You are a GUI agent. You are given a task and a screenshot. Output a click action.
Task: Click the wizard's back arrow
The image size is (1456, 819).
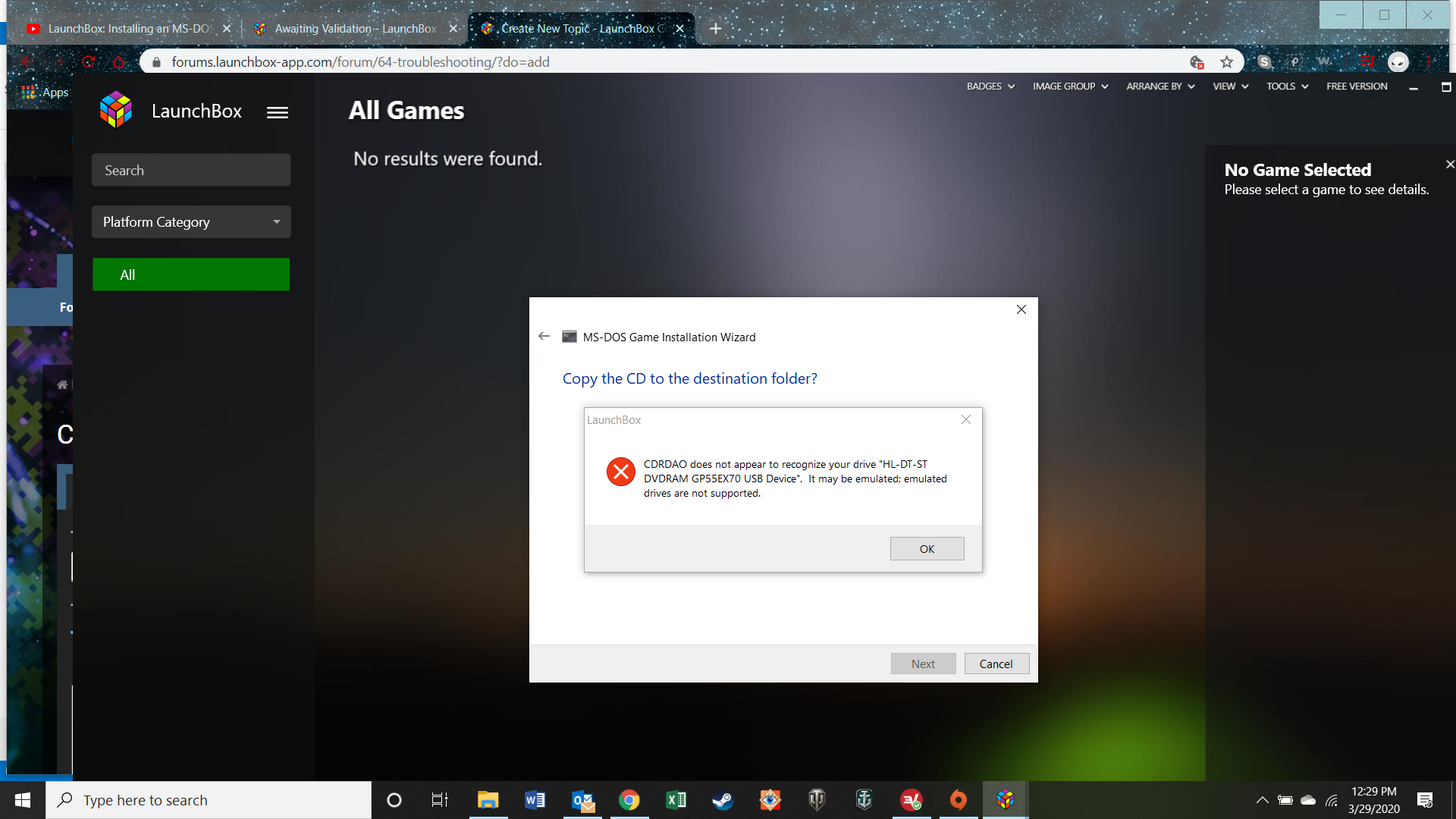[x=544, y=337]
